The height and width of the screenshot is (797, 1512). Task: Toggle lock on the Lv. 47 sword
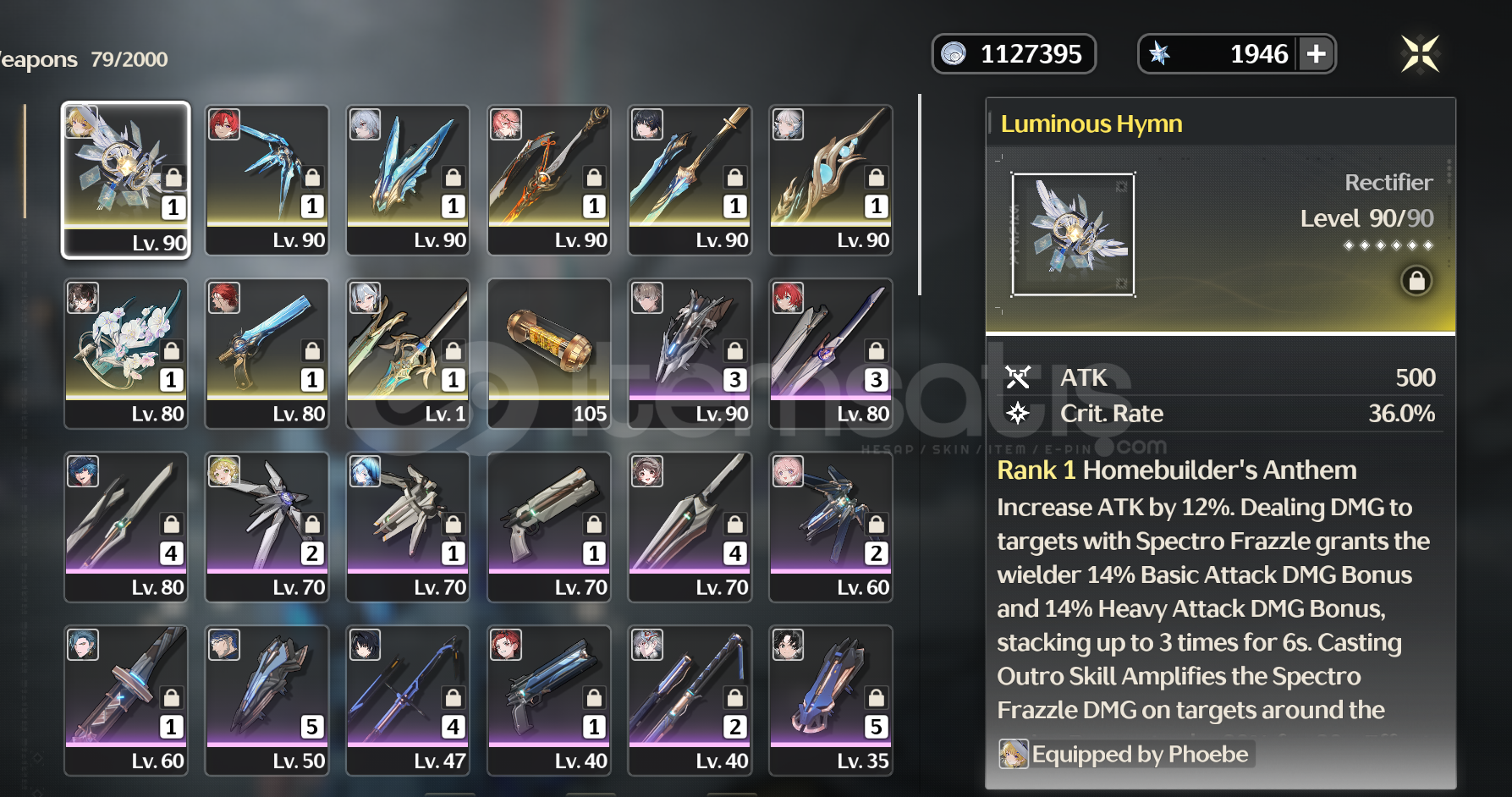[x=454, y=698]
